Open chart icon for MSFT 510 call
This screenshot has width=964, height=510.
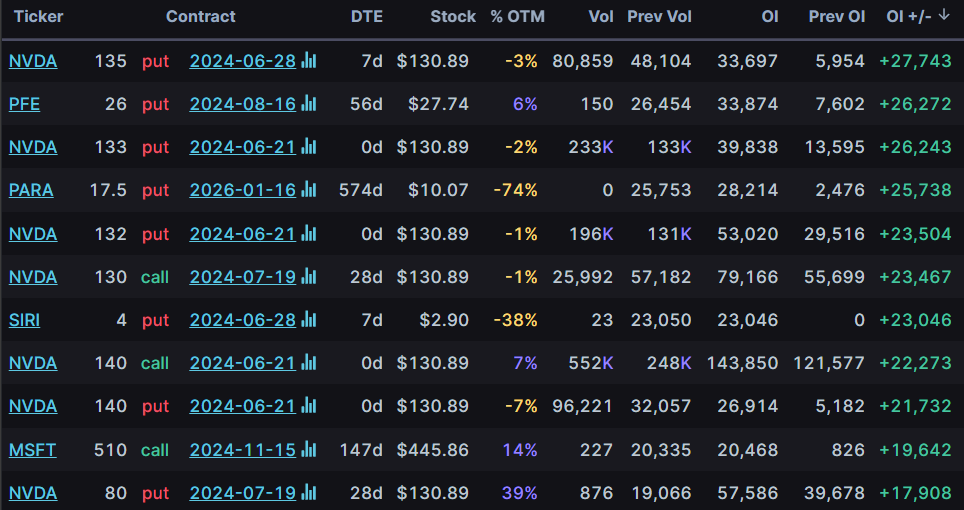click(309, 450)
